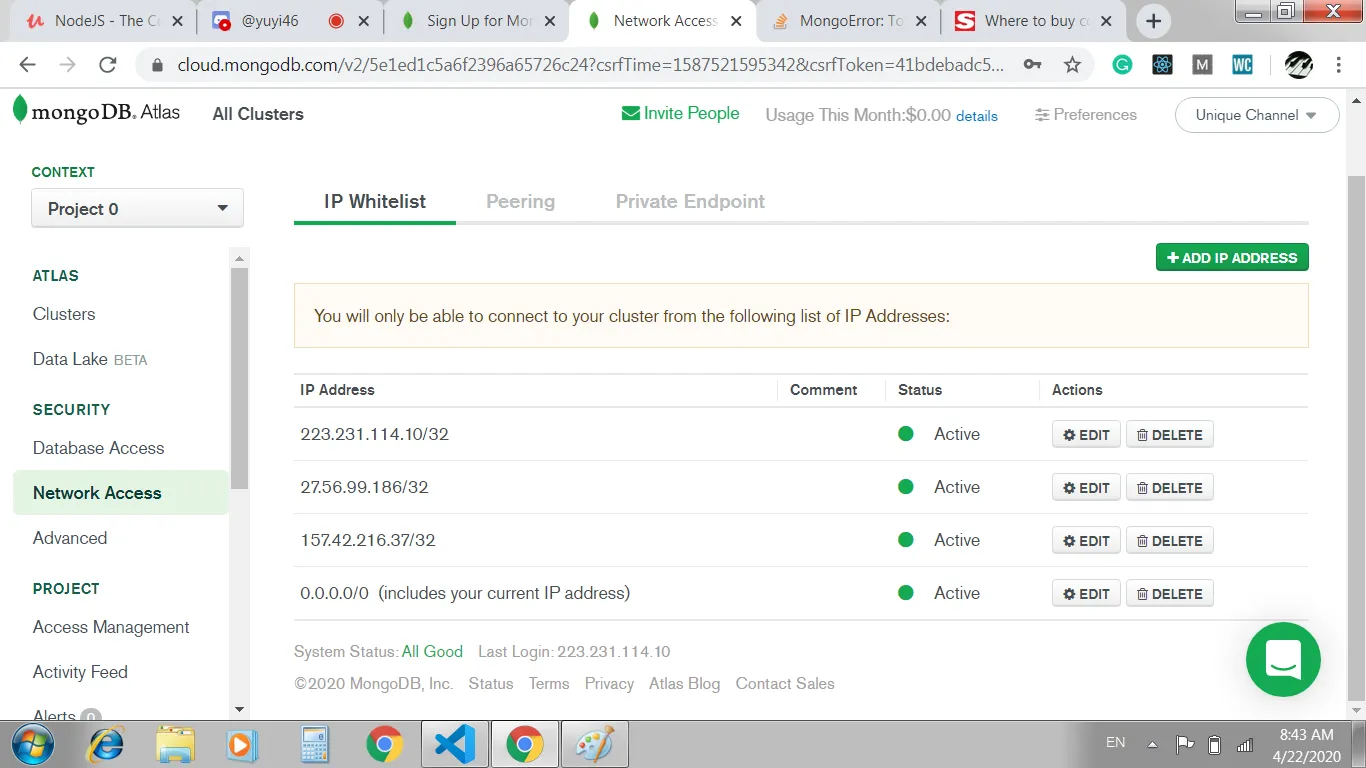This screenshot has width=1366, height=768.
Task: Delete the 27.56.99.186/32 entry
Action: click(1170, 488)
